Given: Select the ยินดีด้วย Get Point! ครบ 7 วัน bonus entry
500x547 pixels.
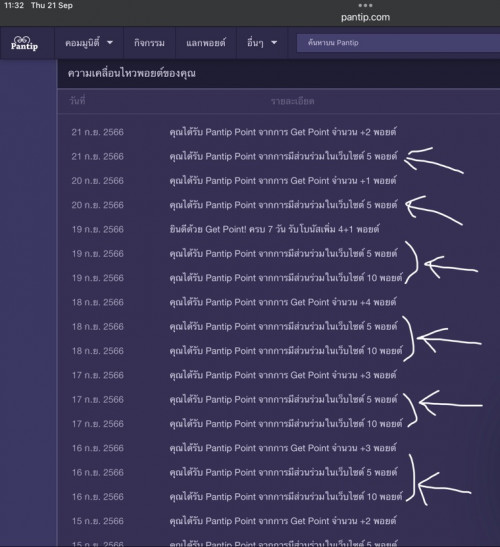Looking at the screenshot, I should click(274, 229).
